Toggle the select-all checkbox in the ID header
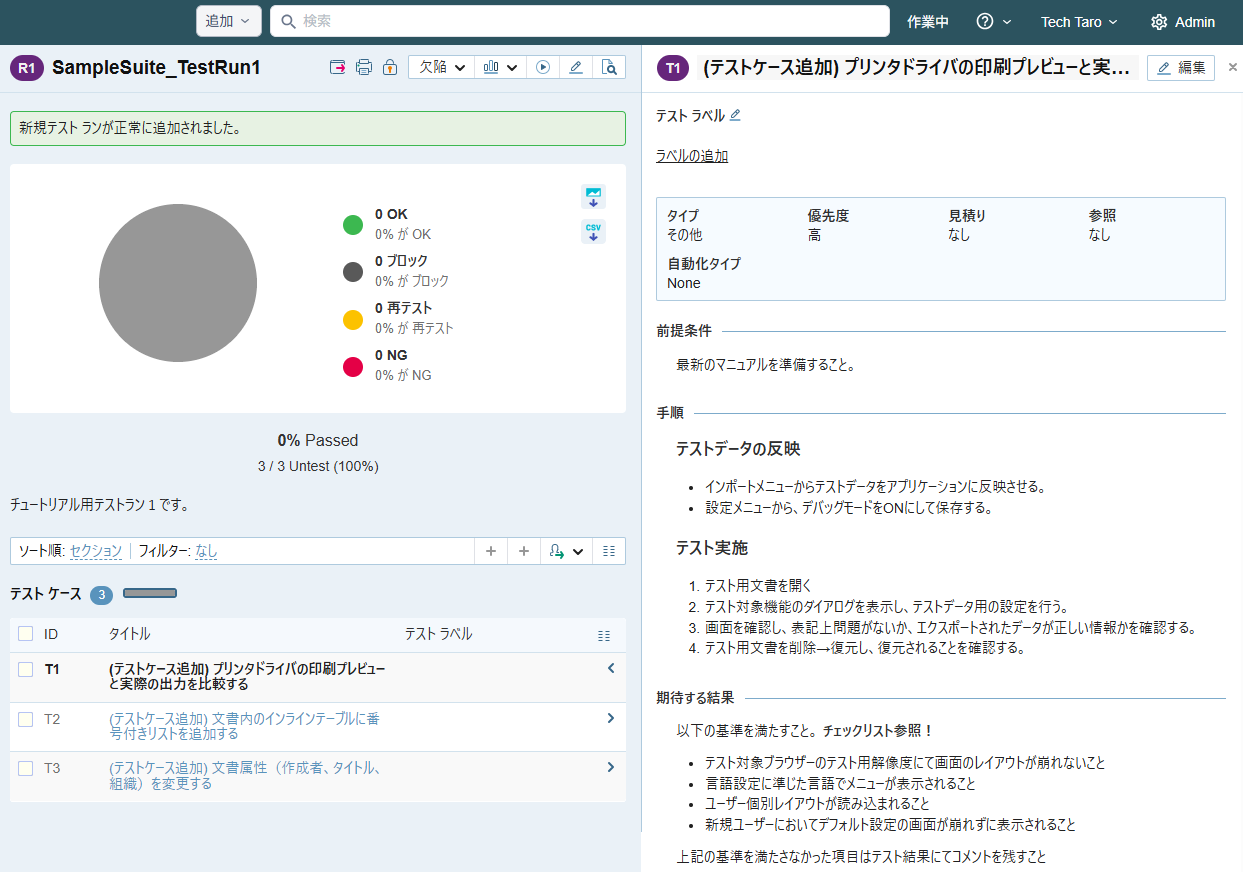Screen dimensions: 1243x872 26,634
